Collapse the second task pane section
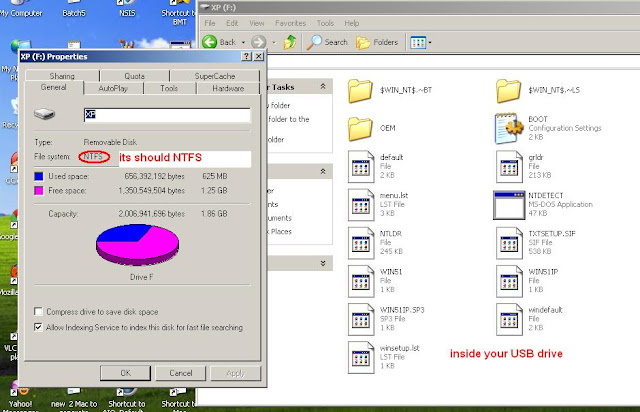Screen dimensions: 640x412 point(323,171)
